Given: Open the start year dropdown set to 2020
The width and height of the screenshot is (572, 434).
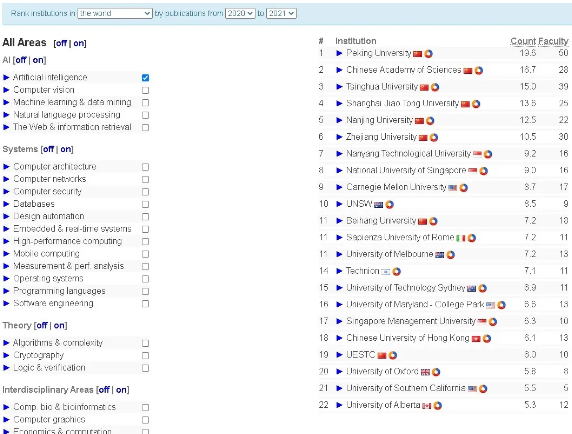Looking at the screenshot, I should pyautogui.click(x=240, y=13).
